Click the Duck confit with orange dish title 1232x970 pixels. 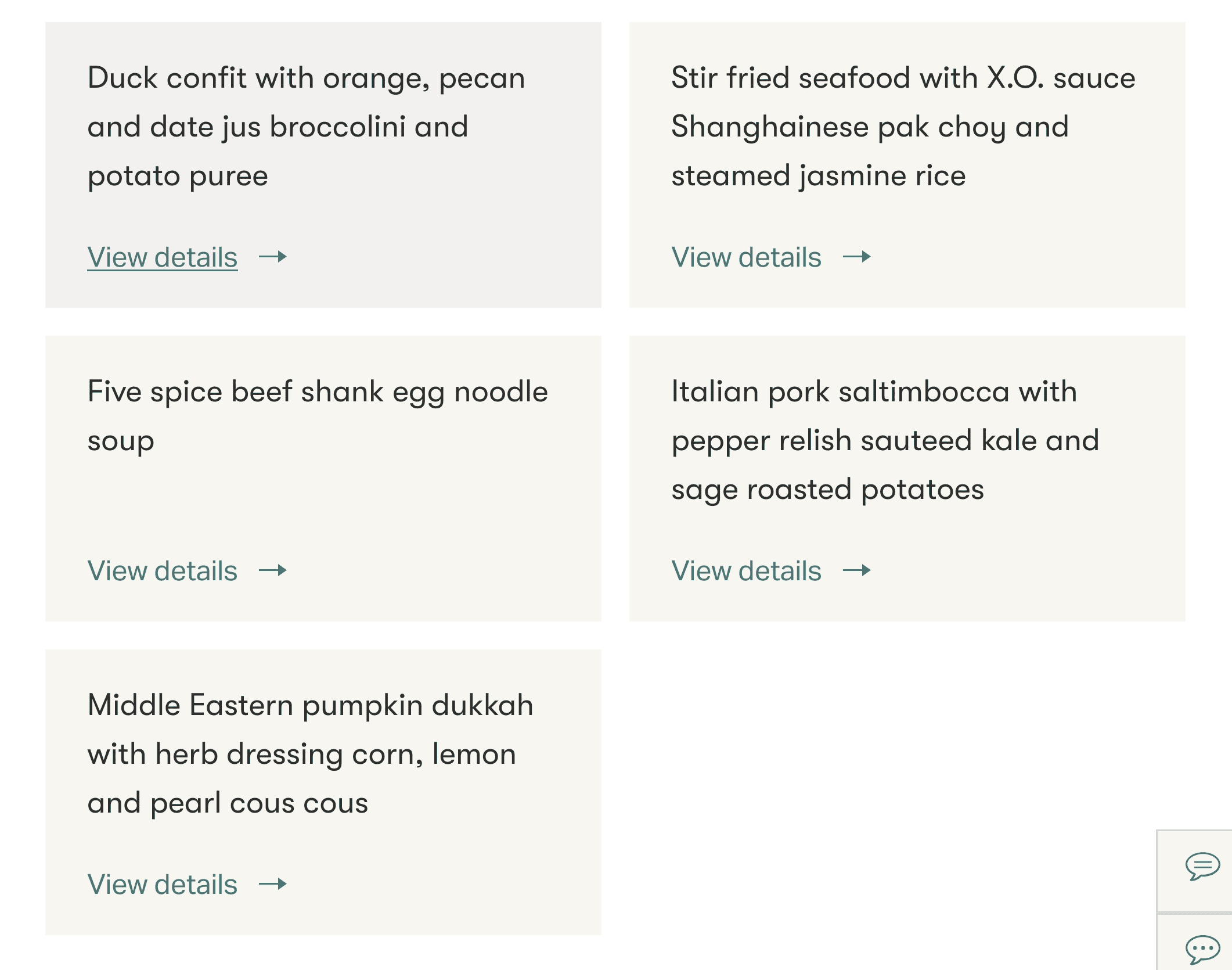pos(306,78)
